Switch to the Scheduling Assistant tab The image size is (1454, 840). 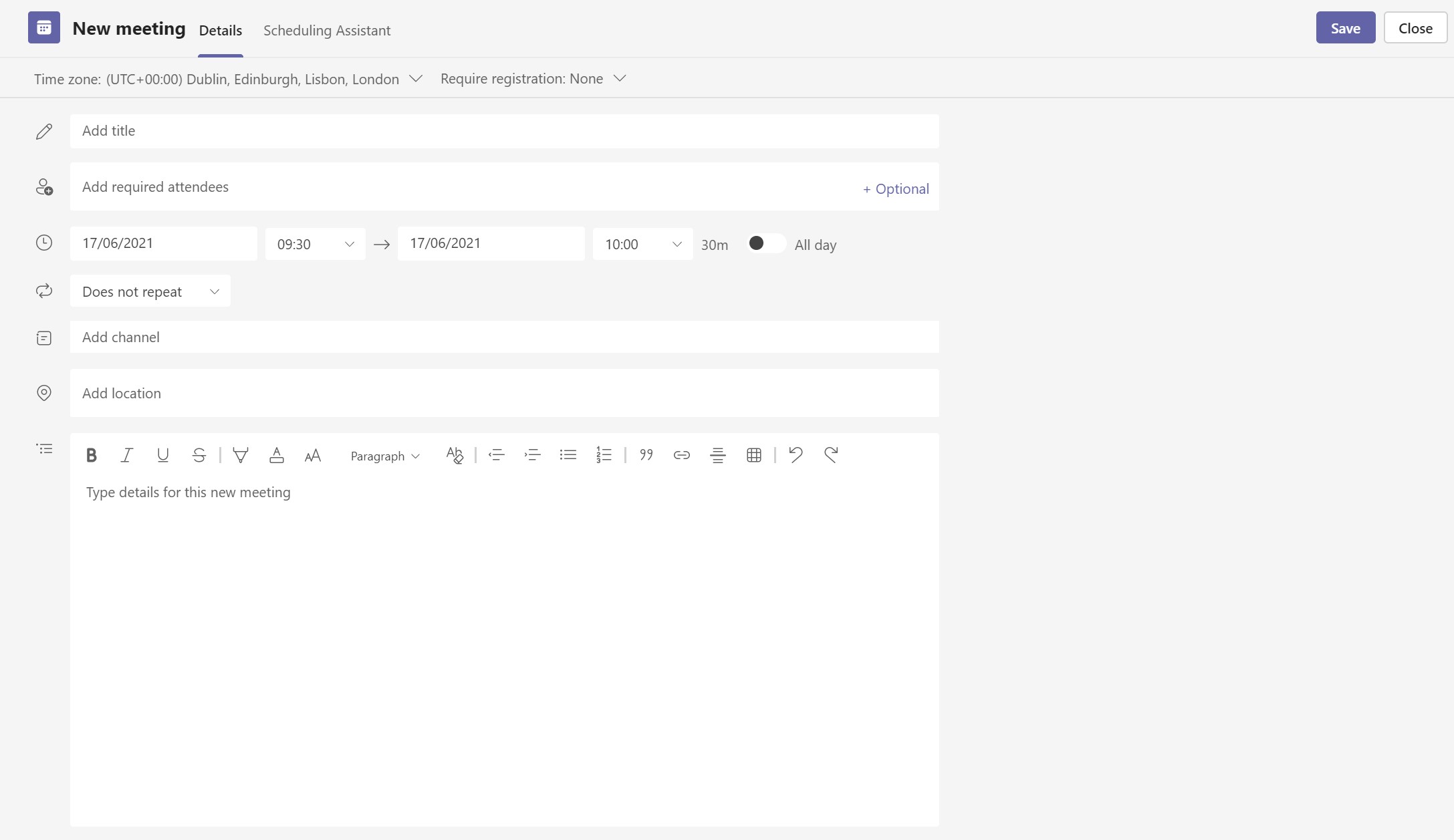(327, 30)
